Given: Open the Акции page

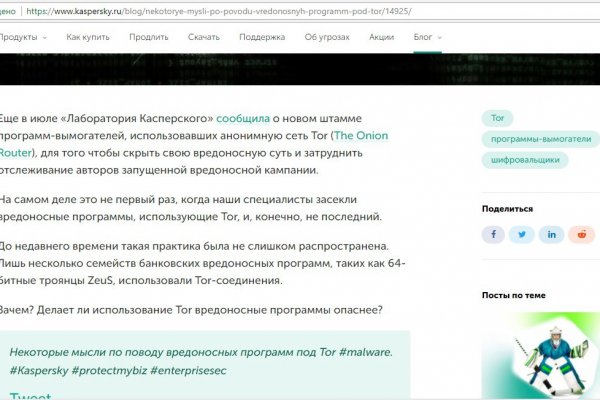Looking at the screenshot, I should coord(381,37).
